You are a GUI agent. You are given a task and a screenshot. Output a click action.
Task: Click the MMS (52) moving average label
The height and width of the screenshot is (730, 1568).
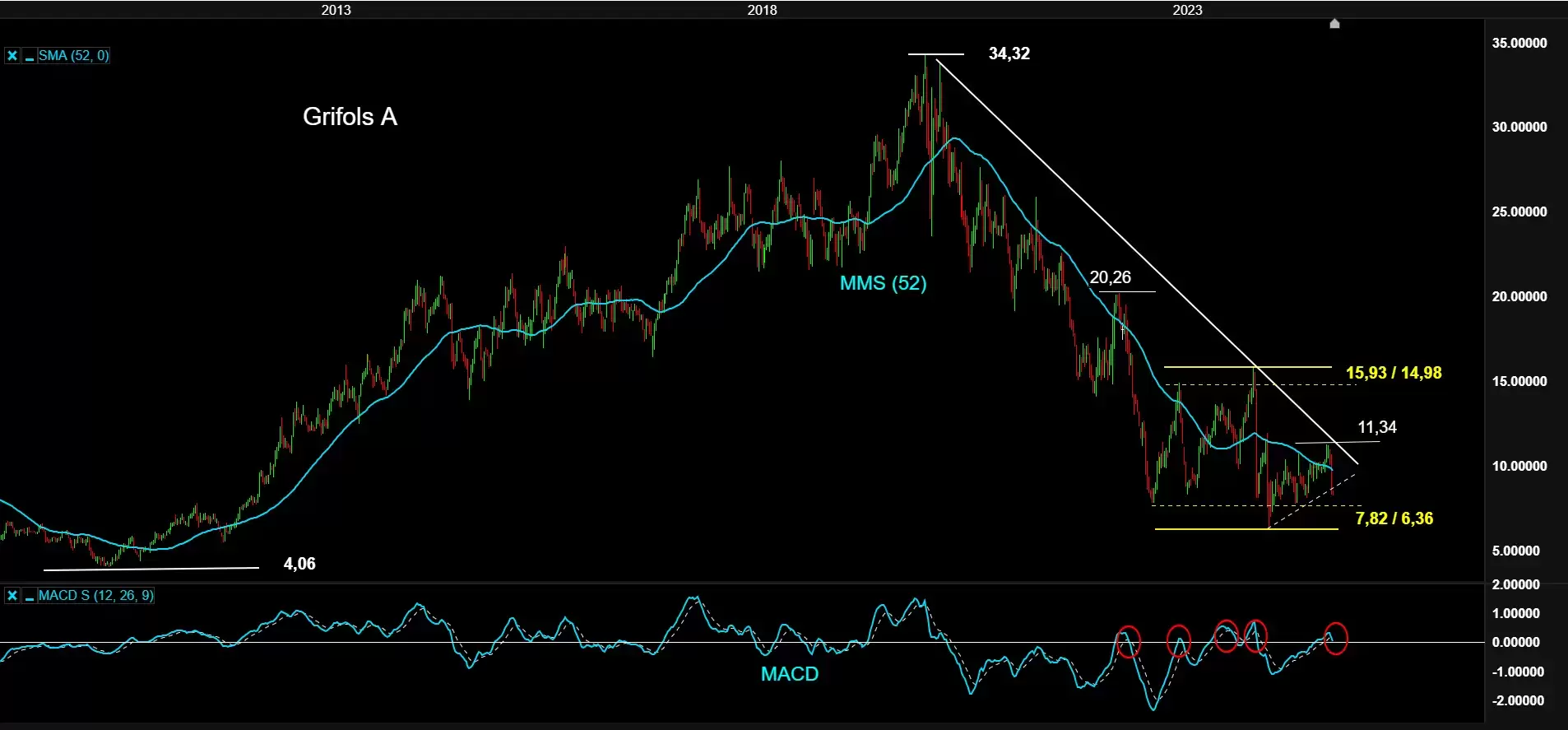coord(883,283)
